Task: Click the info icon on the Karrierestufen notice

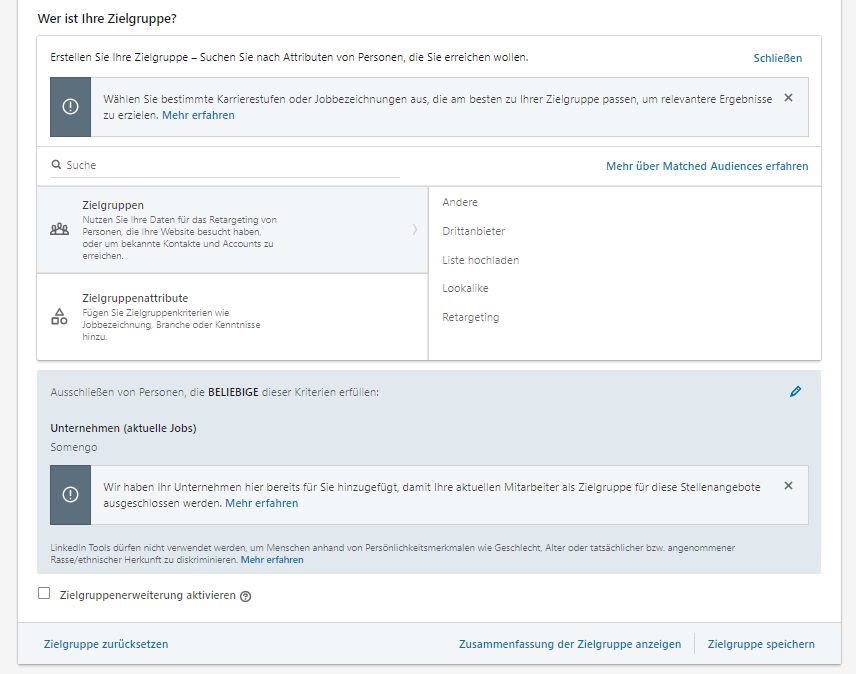Action: click(x=70, y=107)
